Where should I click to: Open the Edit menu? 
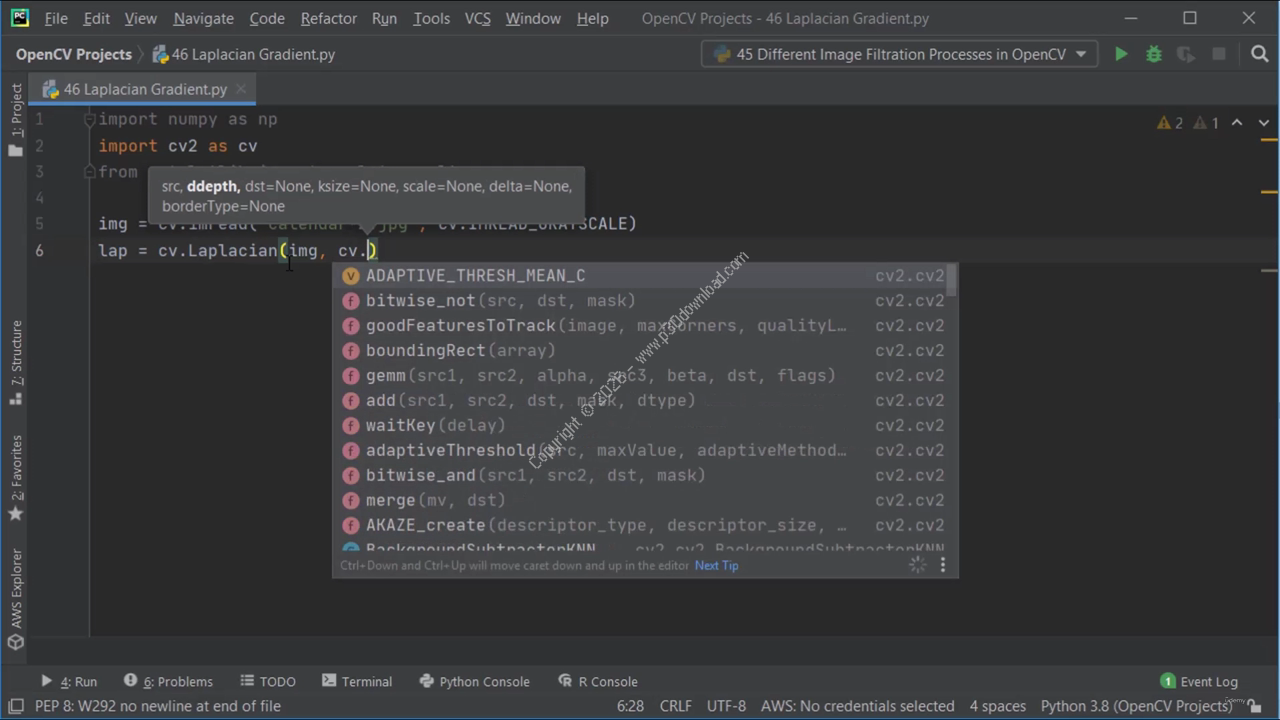click(97, 18)
